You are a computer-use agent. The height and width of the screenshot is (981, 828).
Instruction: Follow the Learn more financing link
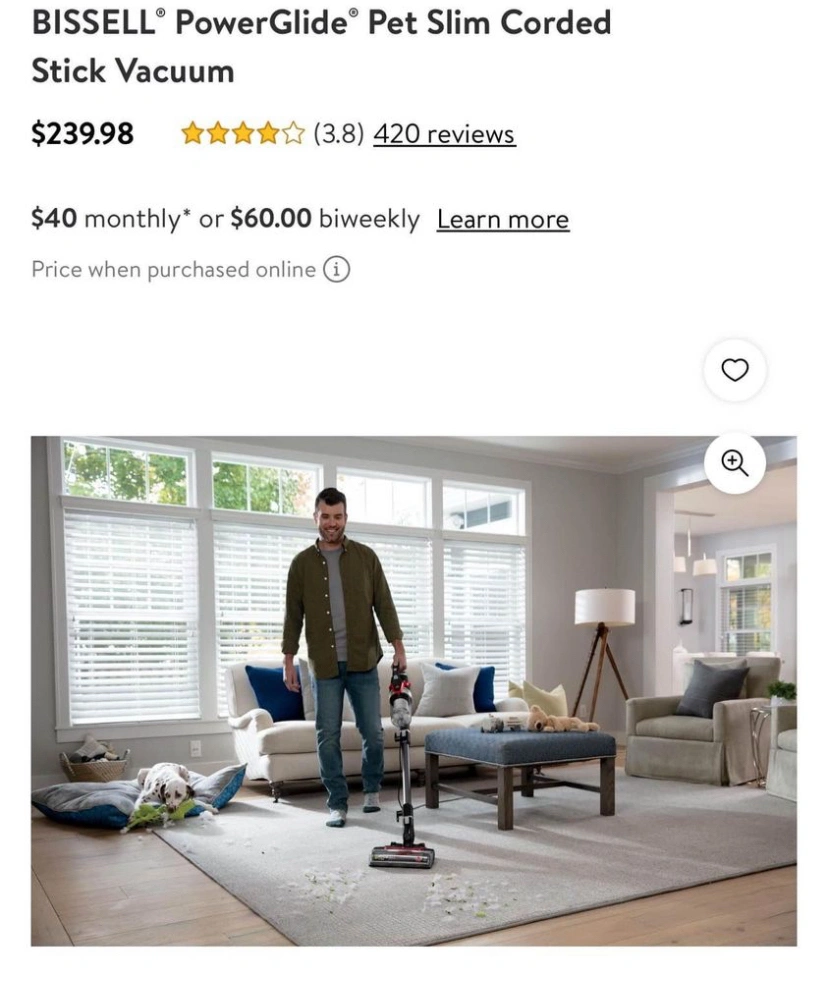click(503, 220)
